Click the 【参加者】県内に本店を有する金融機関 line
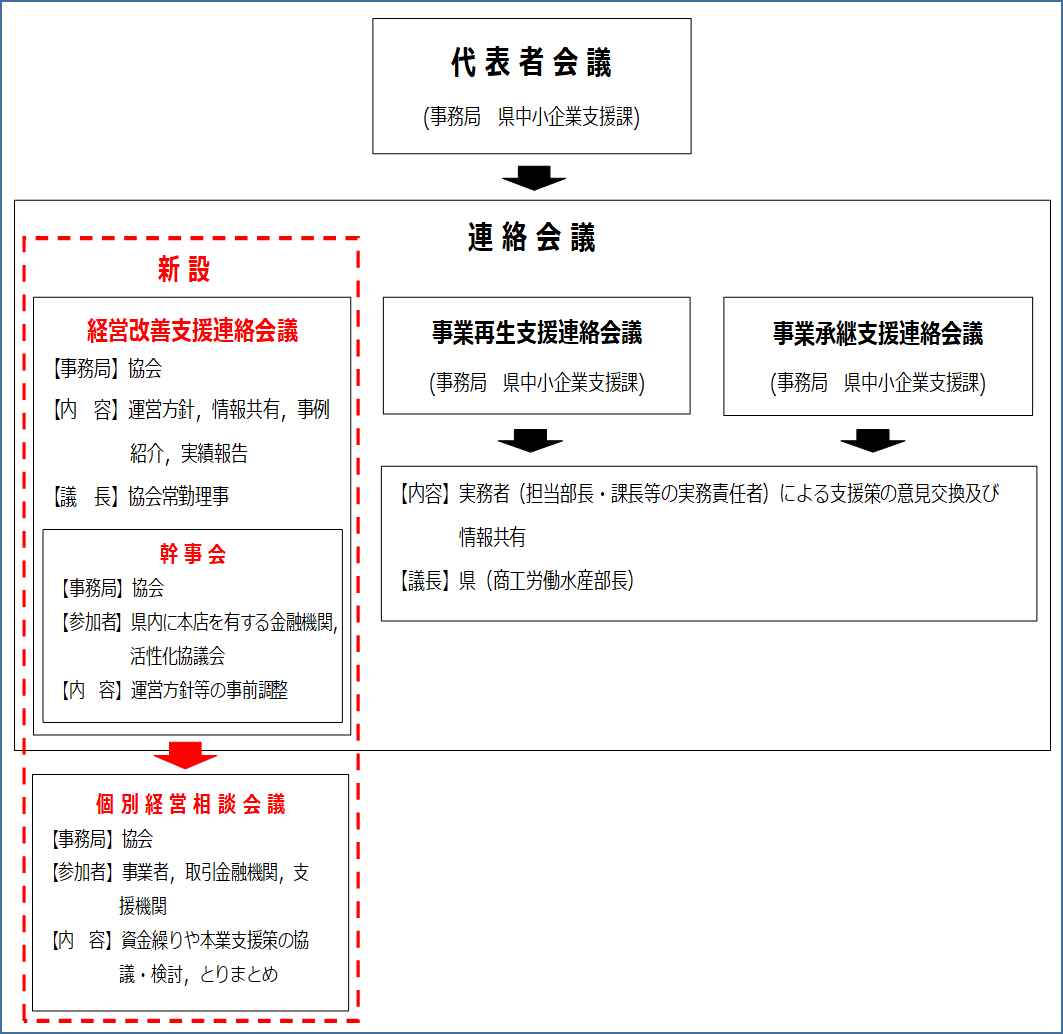The image size is (1063, 1034). (199, 622)
